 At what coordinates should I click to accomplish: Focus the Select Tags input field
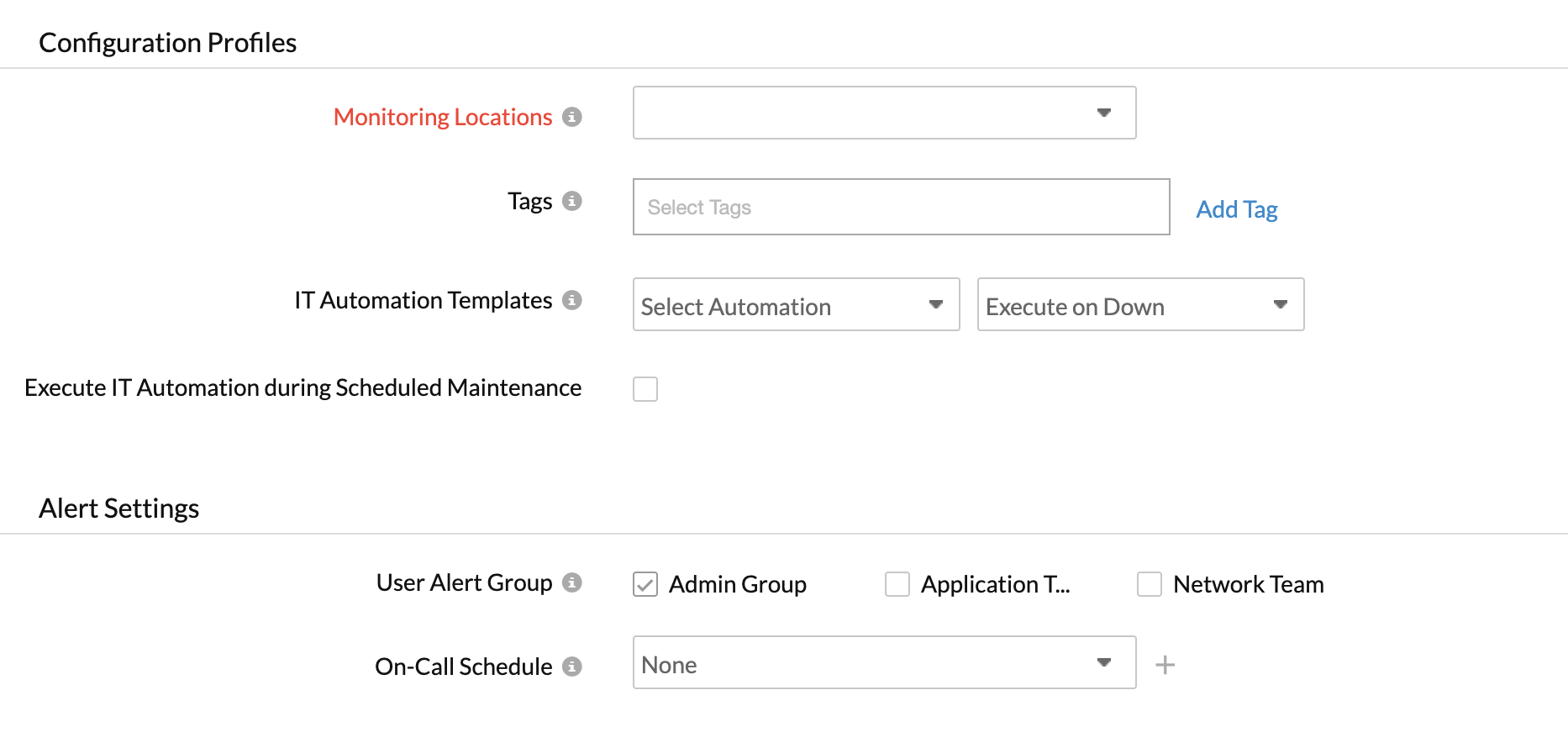901,207
